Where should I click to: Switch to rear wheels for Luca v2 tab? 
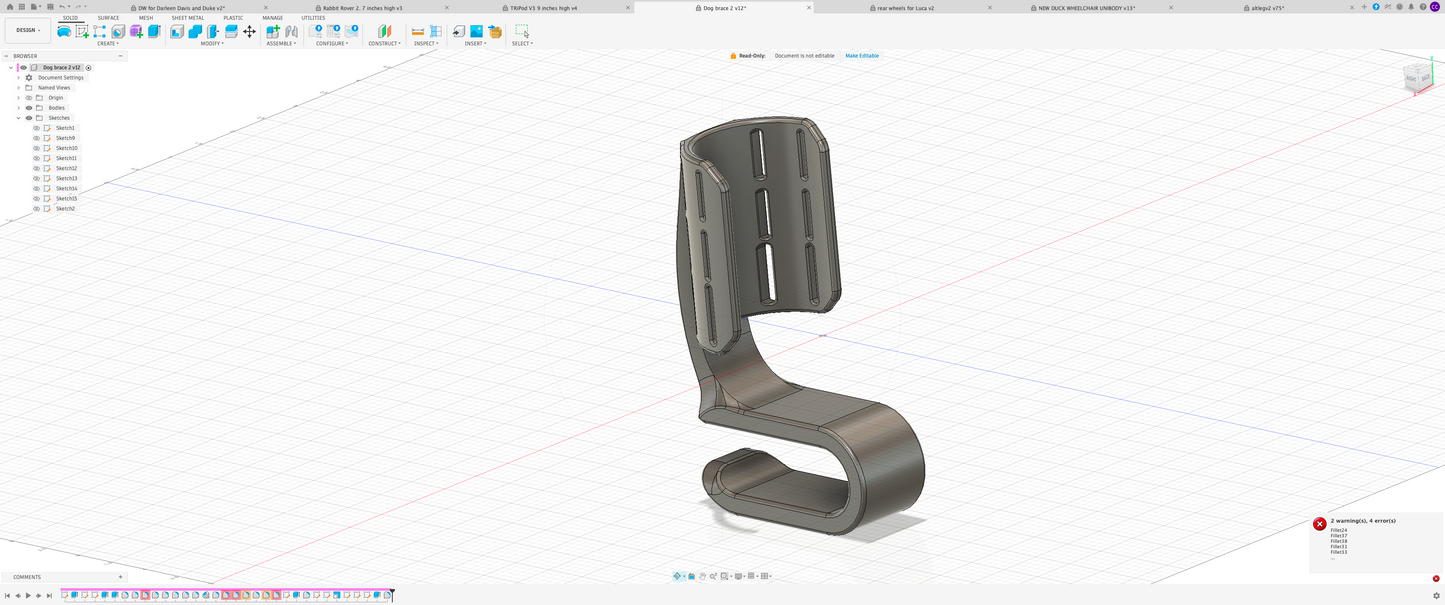(905, 7)
